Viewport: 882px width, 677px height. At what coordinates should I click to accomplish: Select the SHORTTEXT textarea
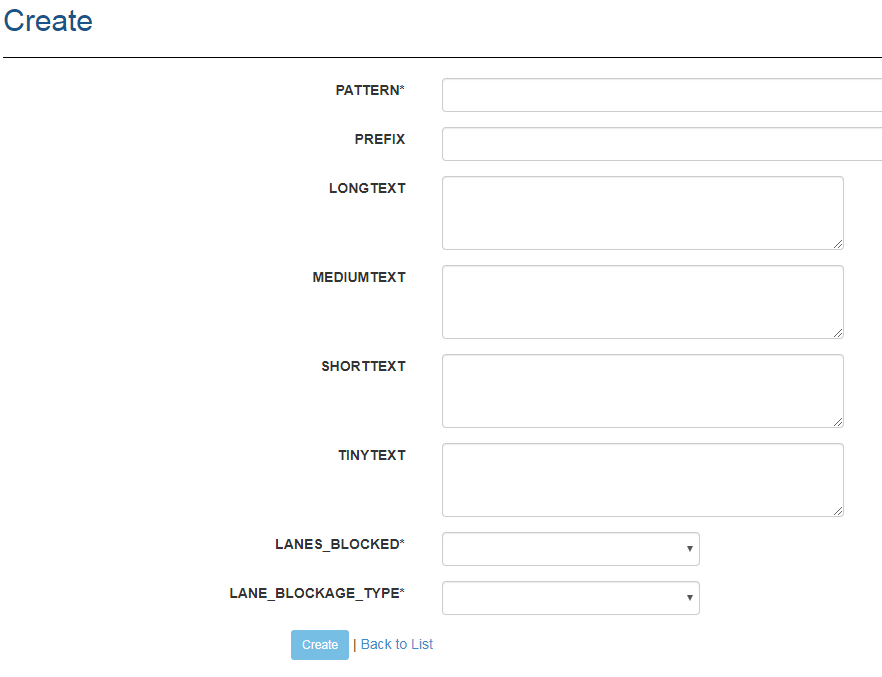click(x=642, y=391)
